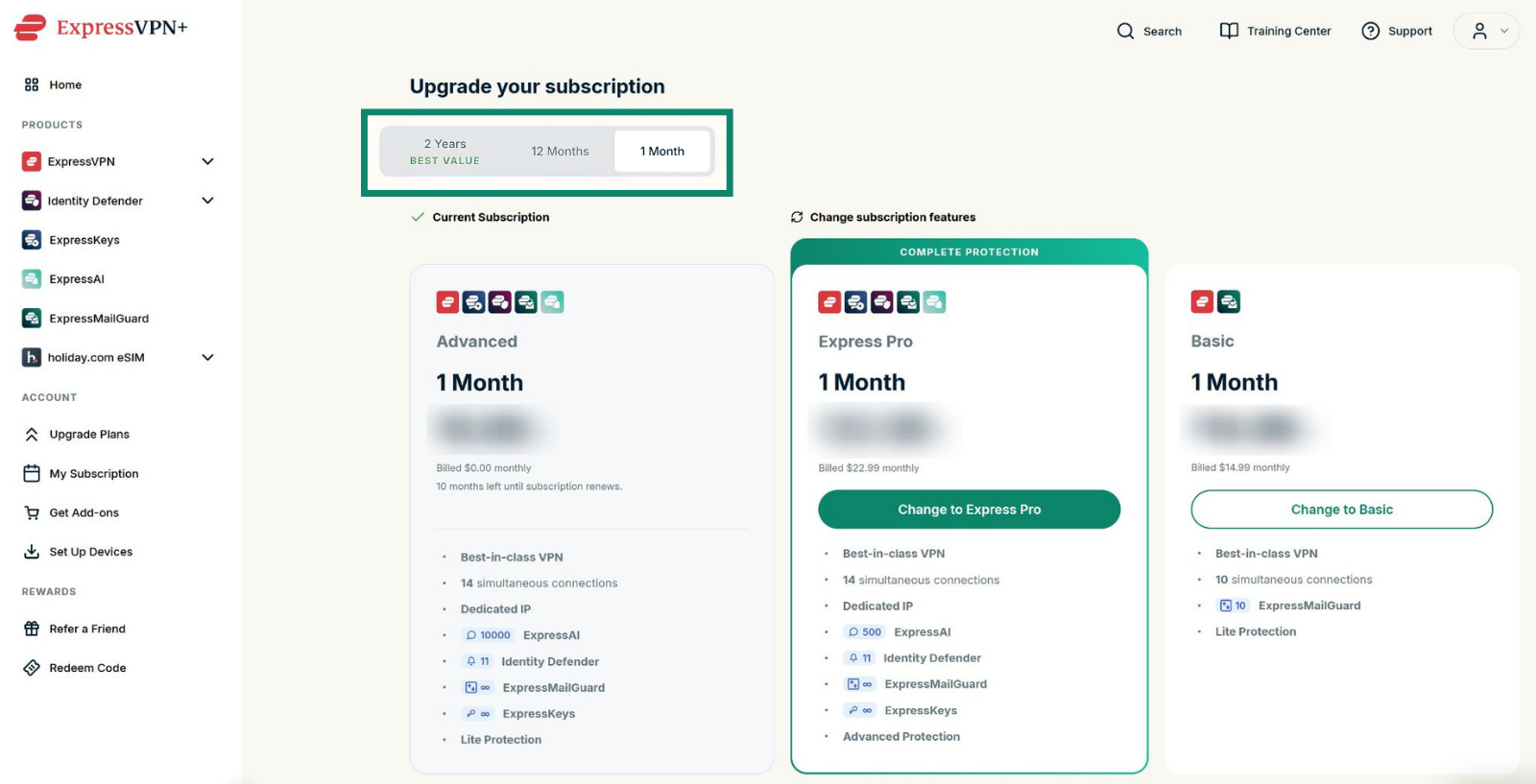Click the Change to Basic button
The width and height of the screenshot is (1536, 784).
click(x=1341, y=510)
